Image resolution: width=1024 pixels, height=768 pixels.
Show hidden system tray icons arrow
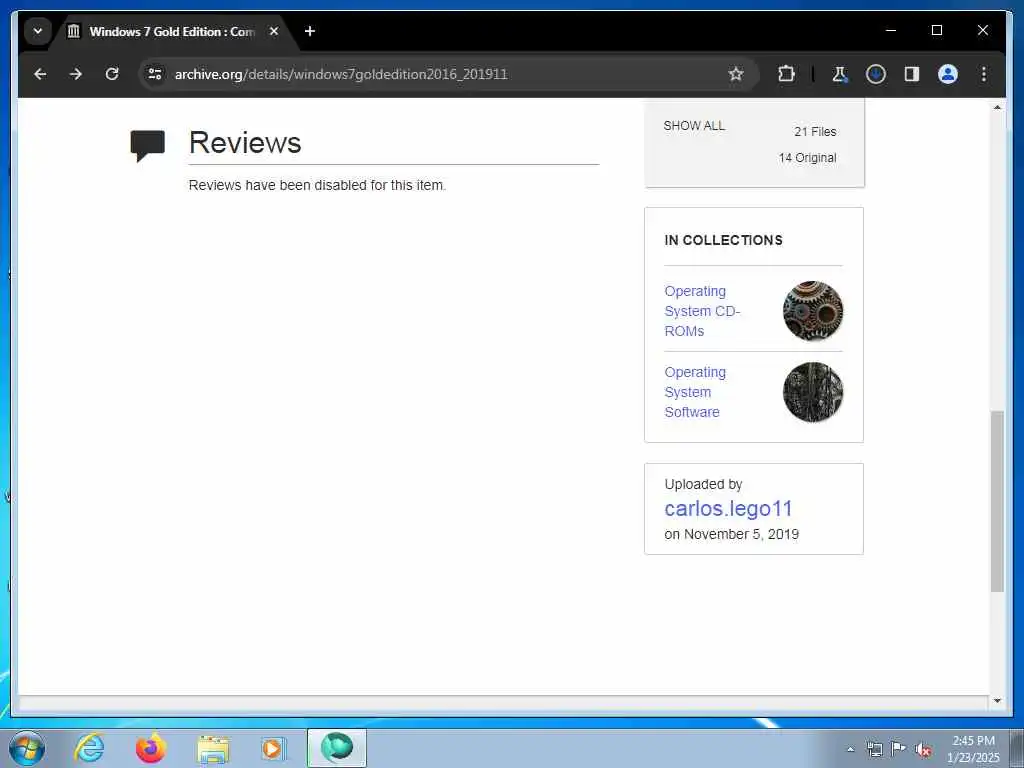click(850, 749)
